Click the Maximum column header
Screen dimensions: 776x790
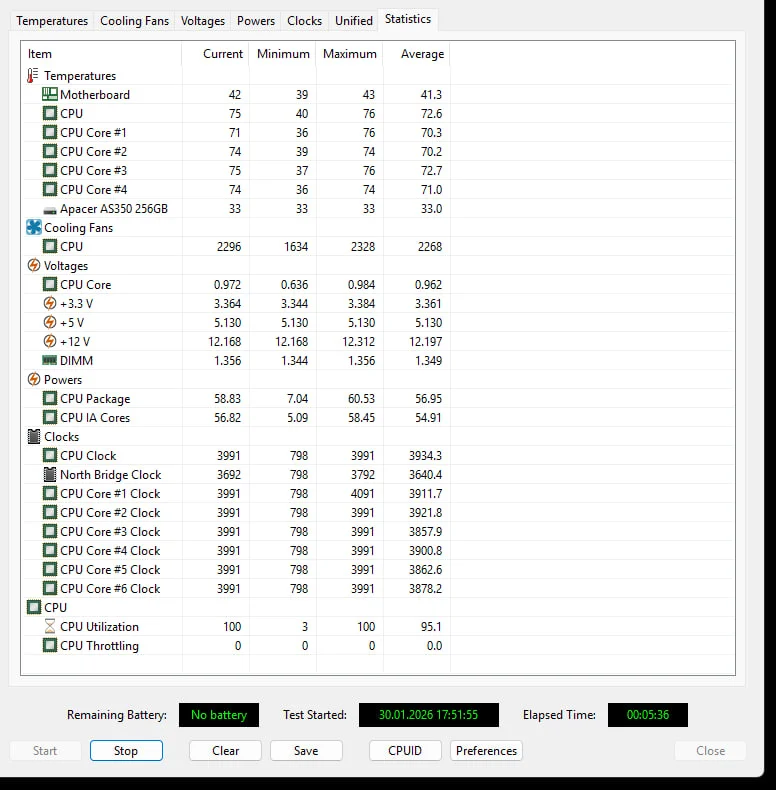350,54
